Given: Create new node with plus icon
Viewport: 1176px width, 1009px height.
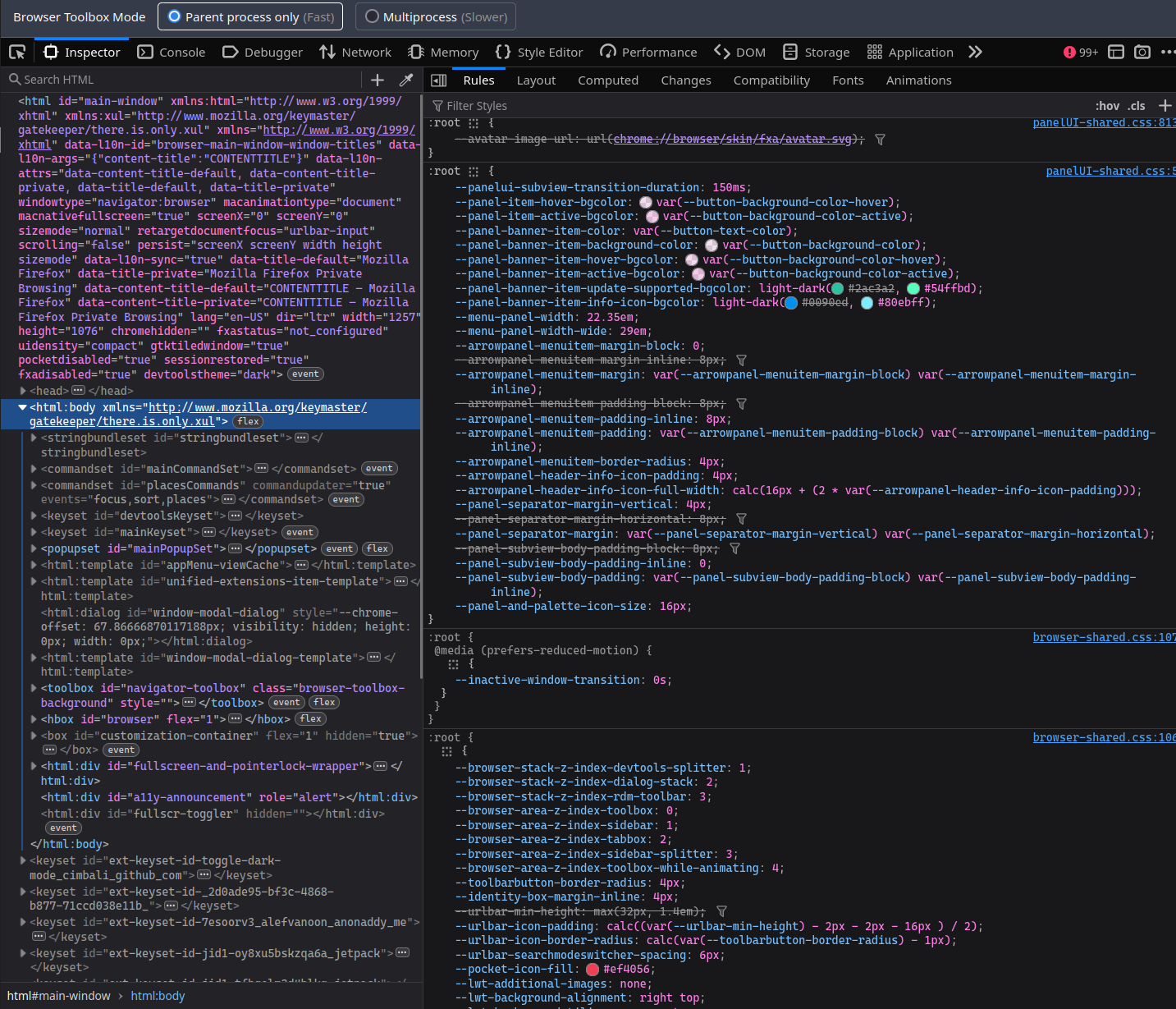Looking at the screenshot, I should pos(378,80).
